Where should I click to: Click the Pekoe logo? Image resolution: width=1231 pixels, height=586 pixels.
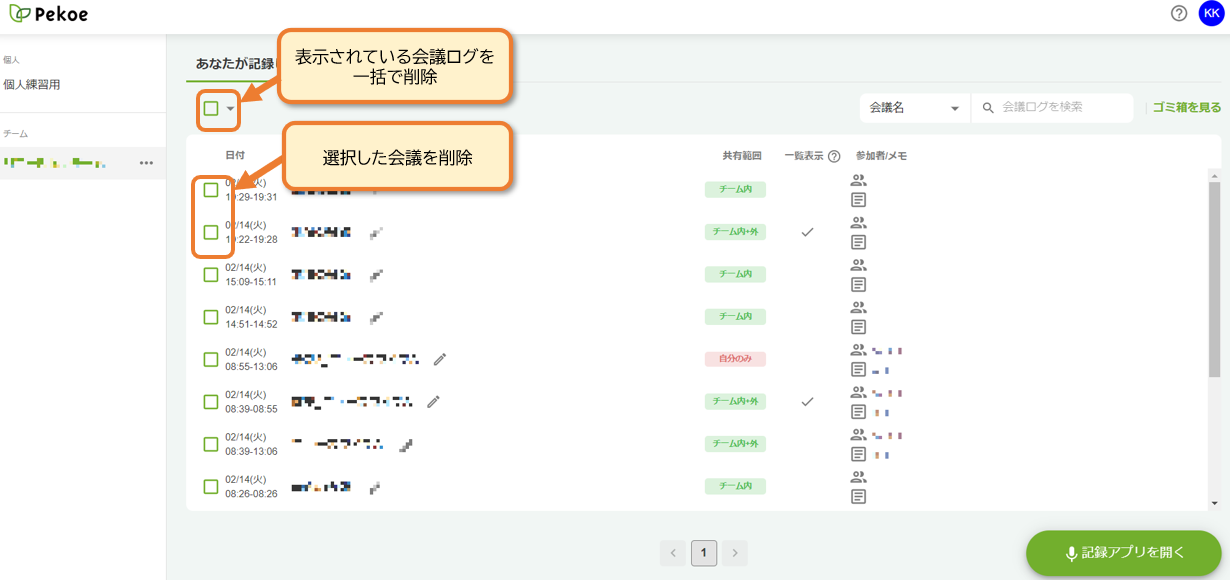click(47, 14)
